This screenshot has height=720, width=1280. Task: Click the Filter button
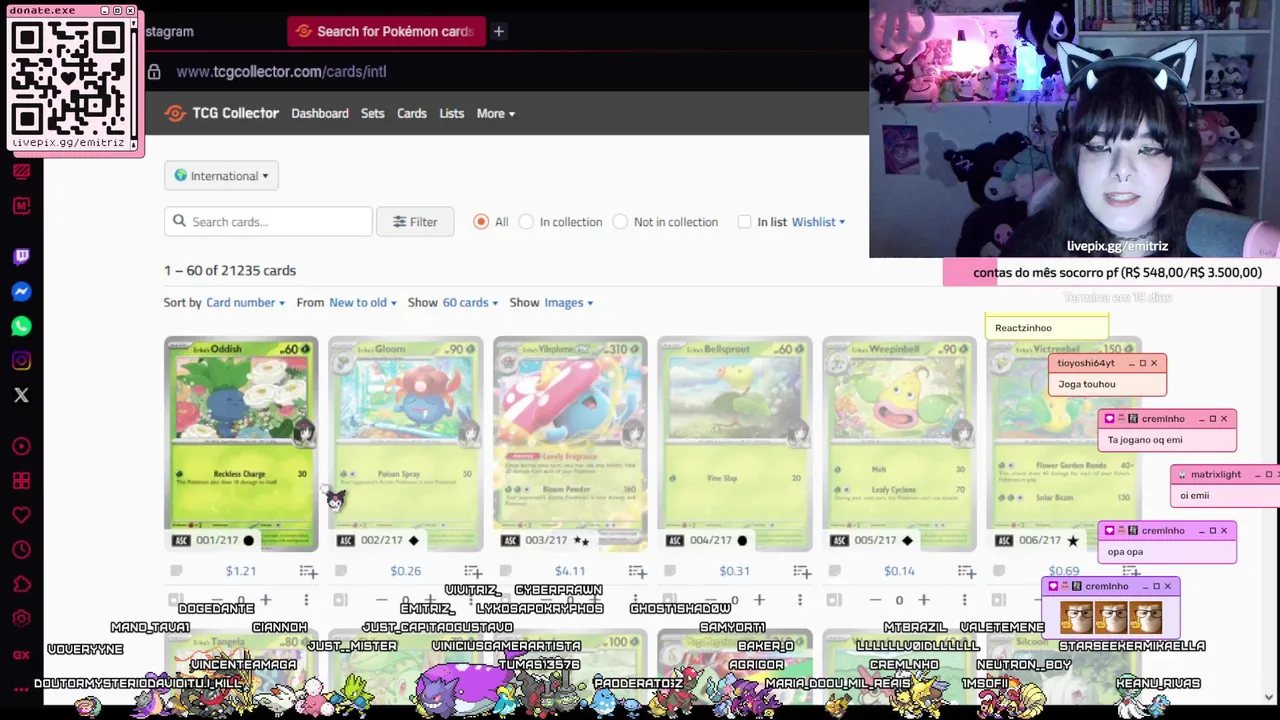[x=415, y=221]
